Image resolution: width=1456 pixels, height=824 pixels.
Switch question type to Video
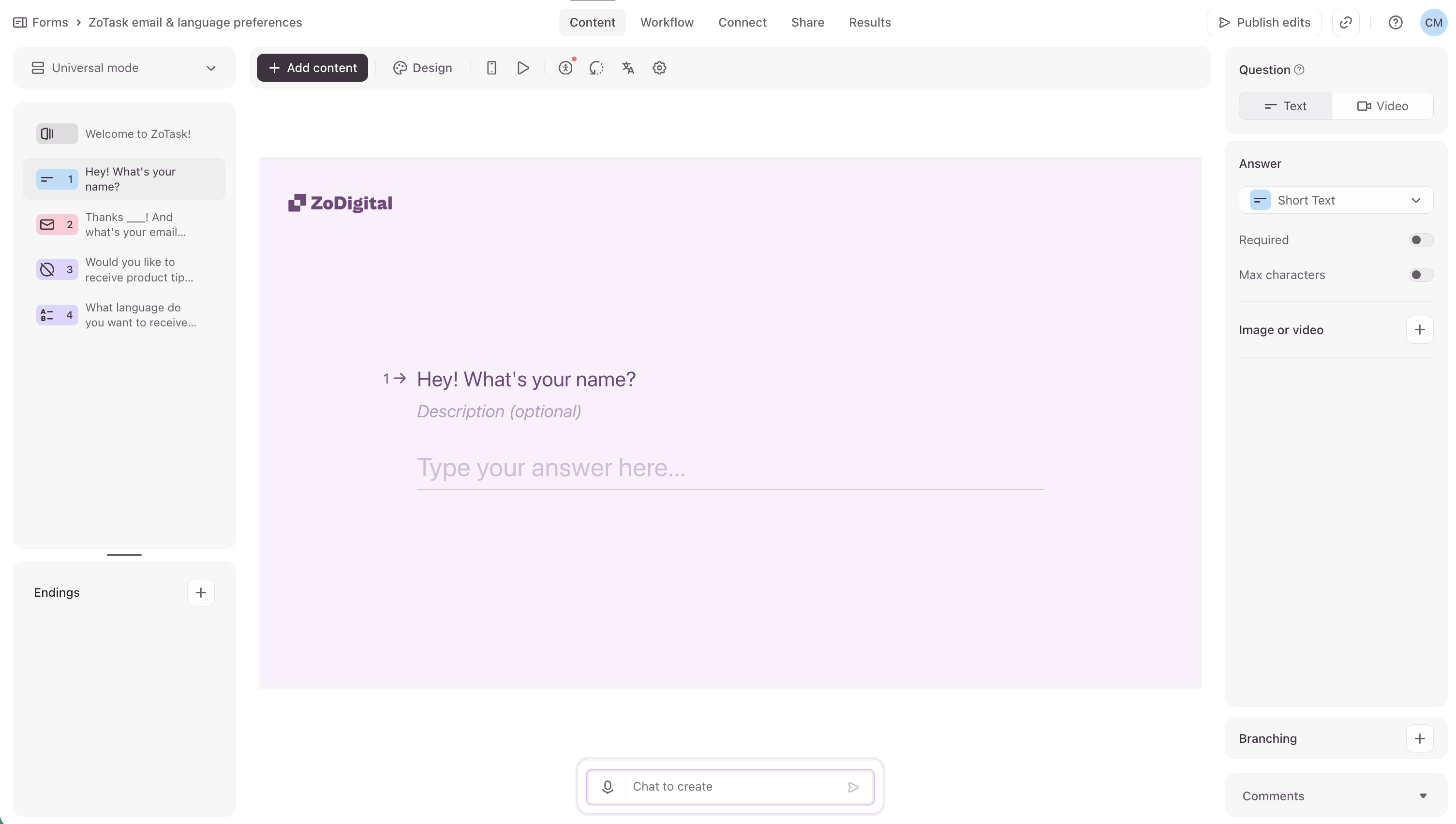coord(1382,106)
